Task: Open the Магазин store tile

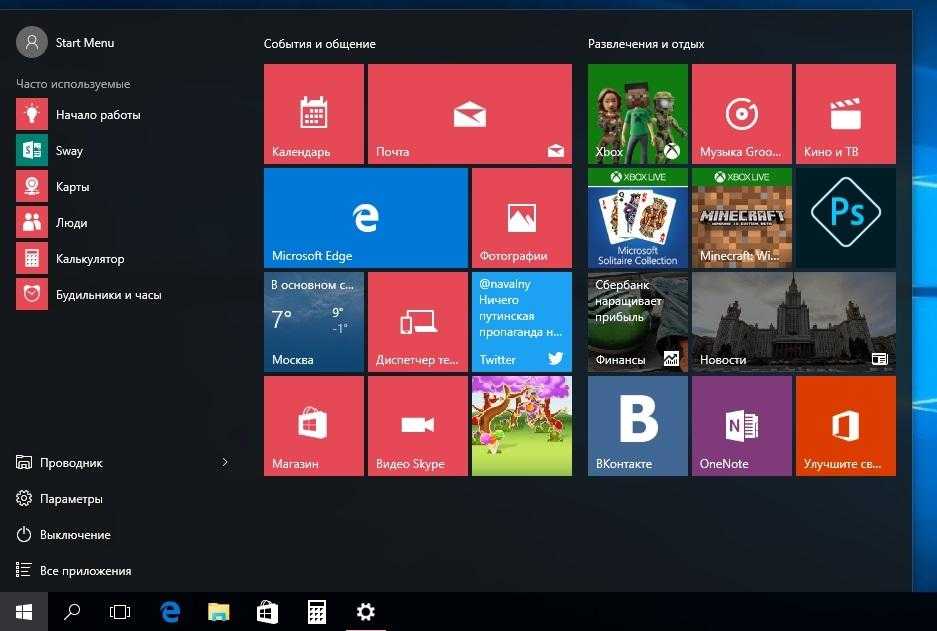Action: (314, 425)
